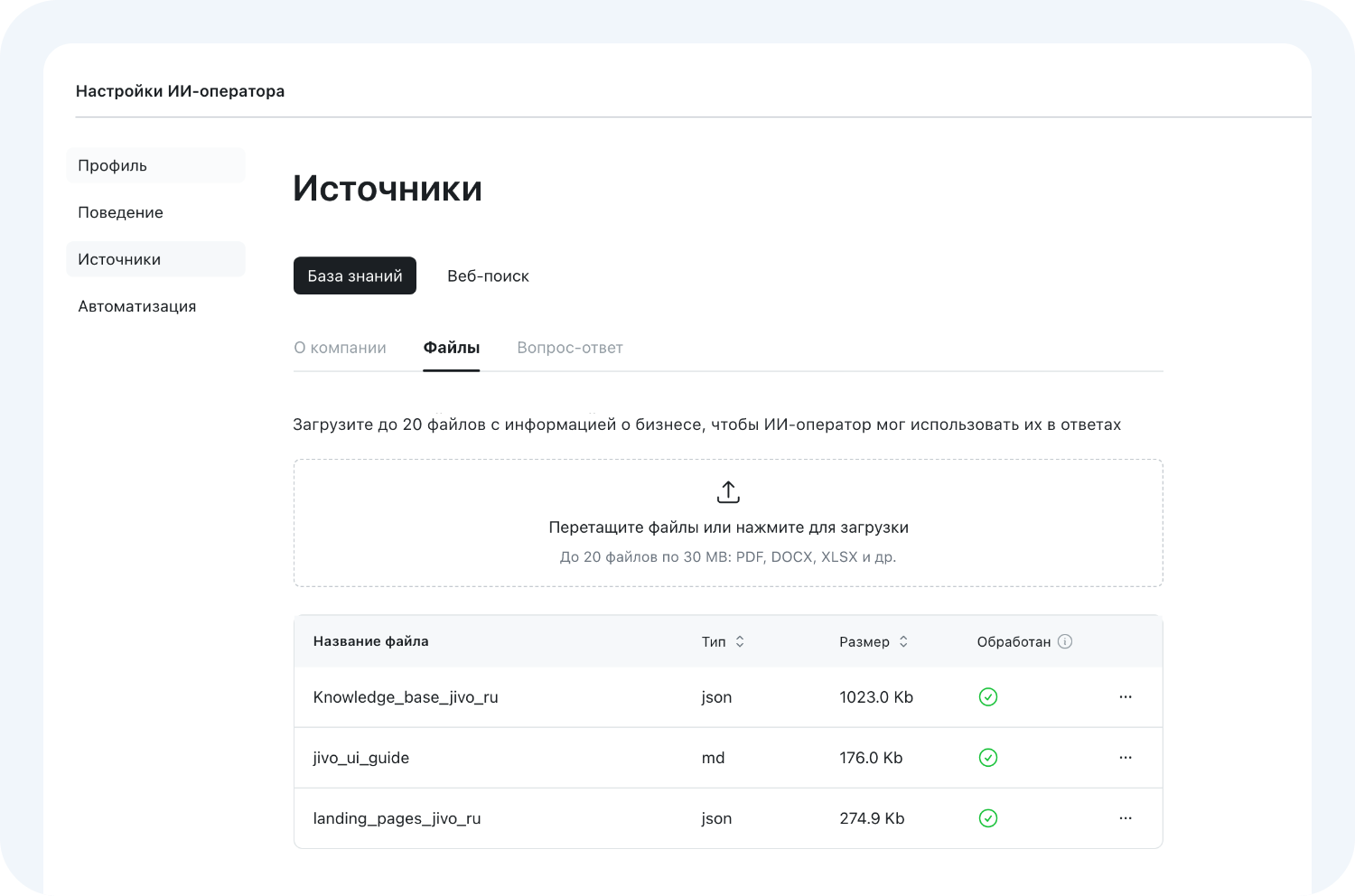Click the Перетащите файлы upload area text
Viewport: 1355px width, 896px height.
click(x=728, y=527)
